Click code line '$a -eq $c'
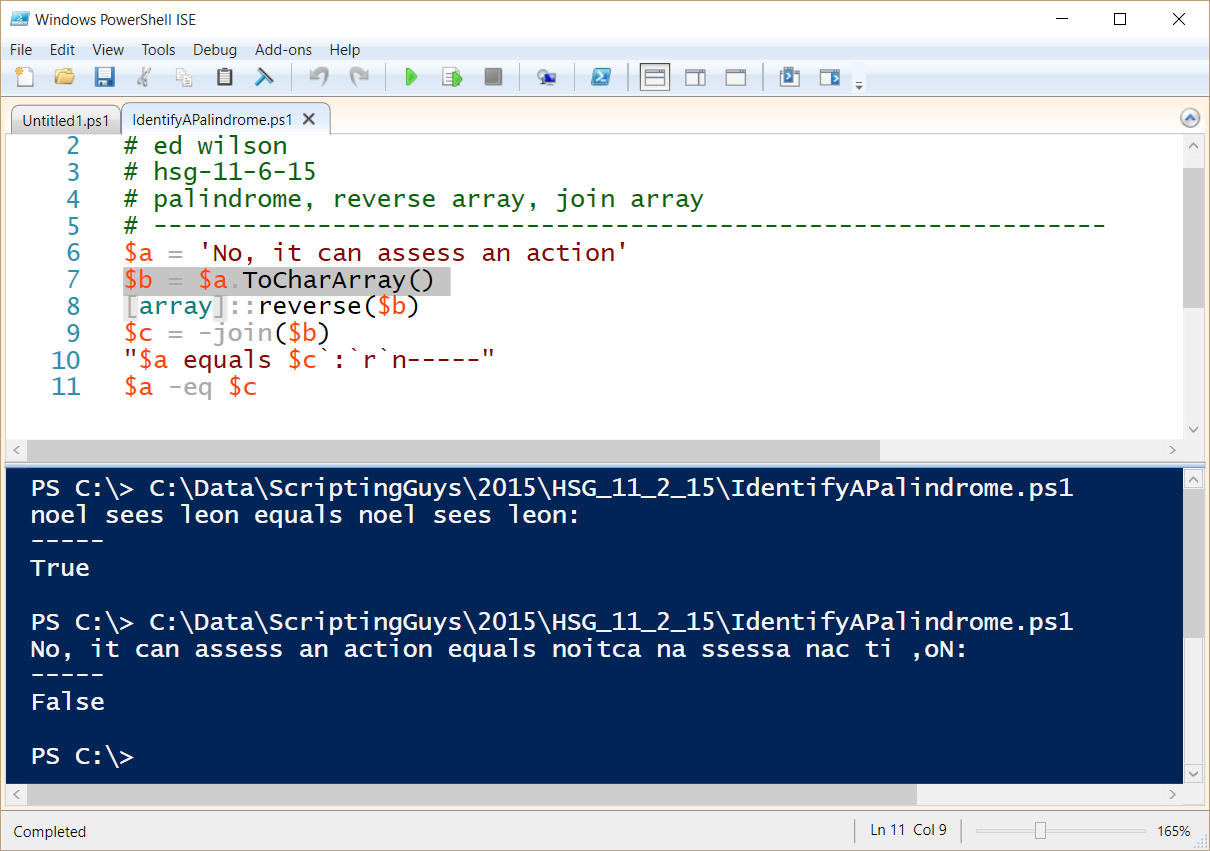This screenshot has height=851, width=1210. [190, 386]
